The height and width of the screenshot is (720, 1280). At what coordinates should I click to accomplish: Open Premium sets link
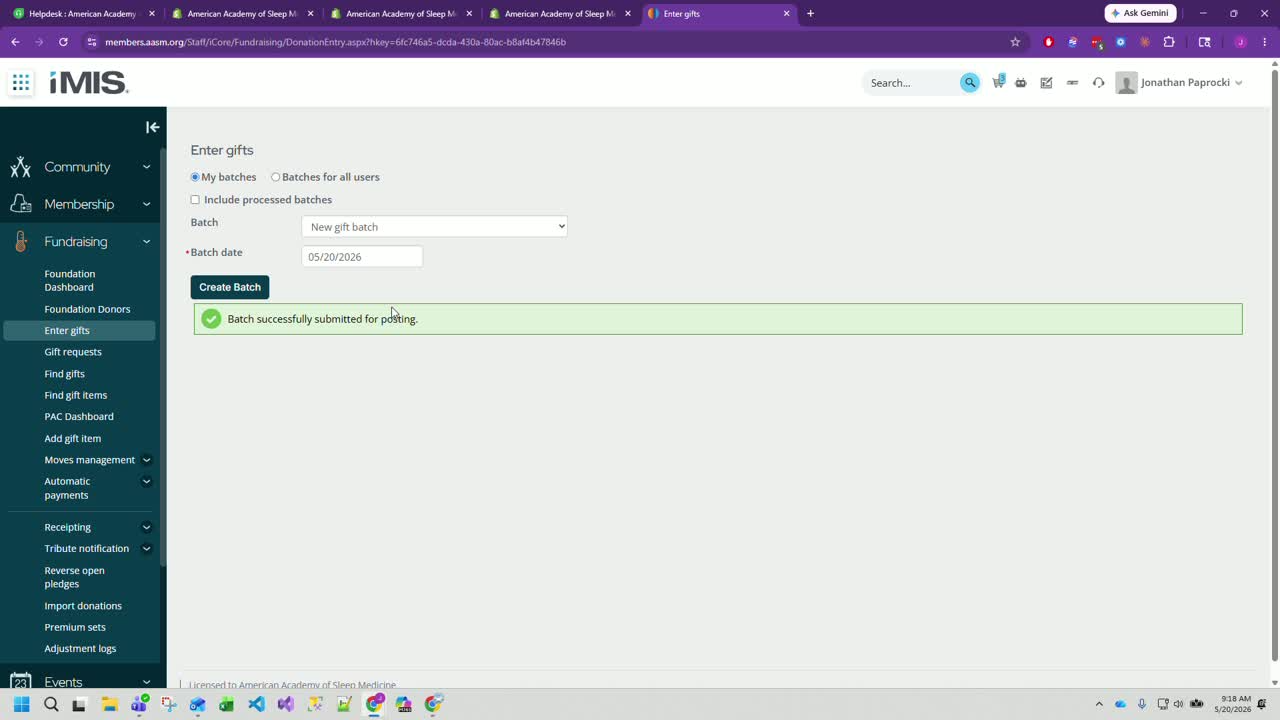[75, 628]
